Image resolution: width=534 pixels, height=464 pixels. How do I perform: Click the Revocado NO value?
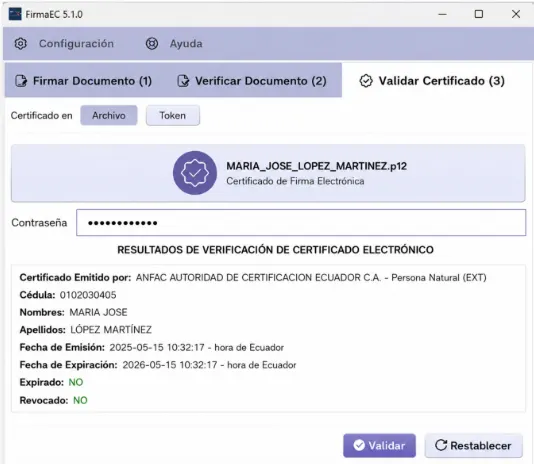pyautogui.click(x=80, y=400)
